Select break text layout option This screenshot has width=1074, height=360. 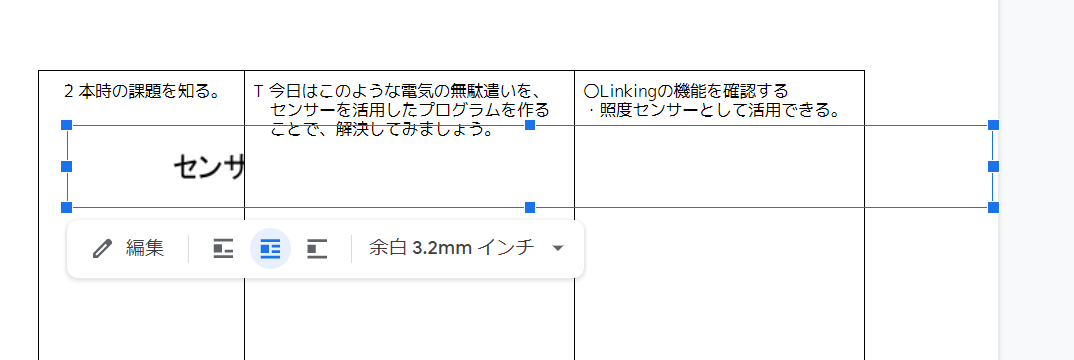(x=317, y=248)
